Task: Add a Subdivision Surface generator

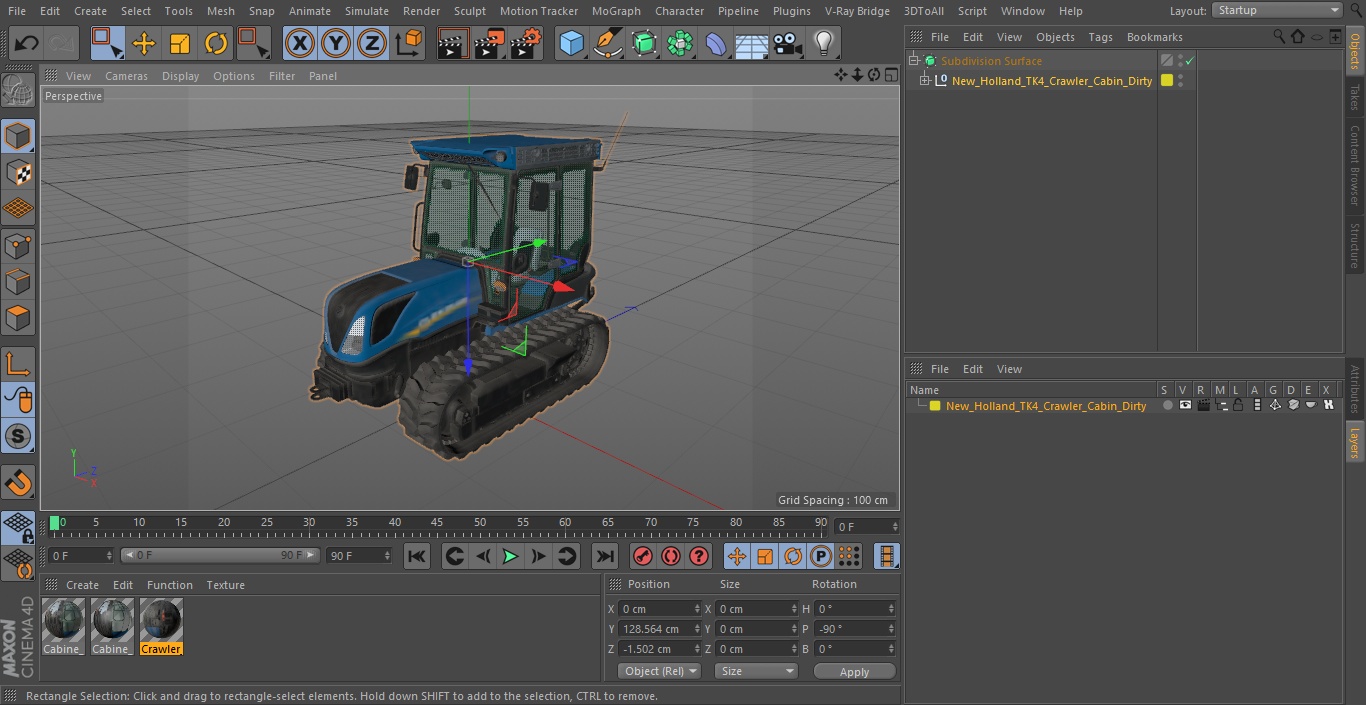Action: click(x=645, y=44)
